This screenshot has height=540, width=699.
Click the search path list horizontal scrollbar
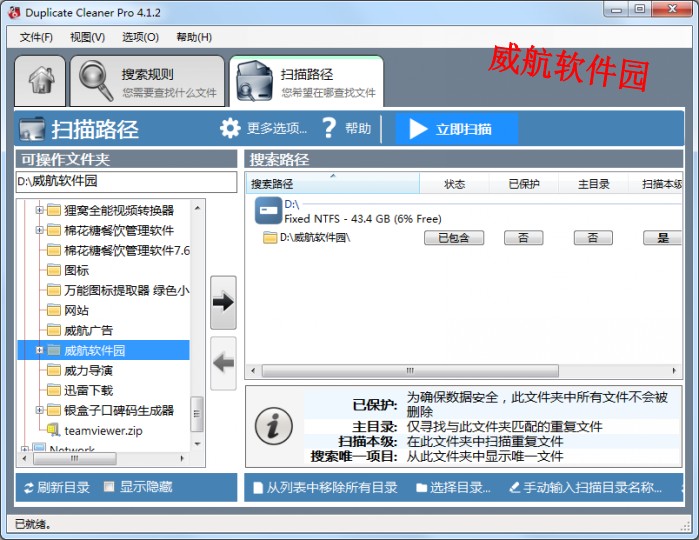point(410,371)
